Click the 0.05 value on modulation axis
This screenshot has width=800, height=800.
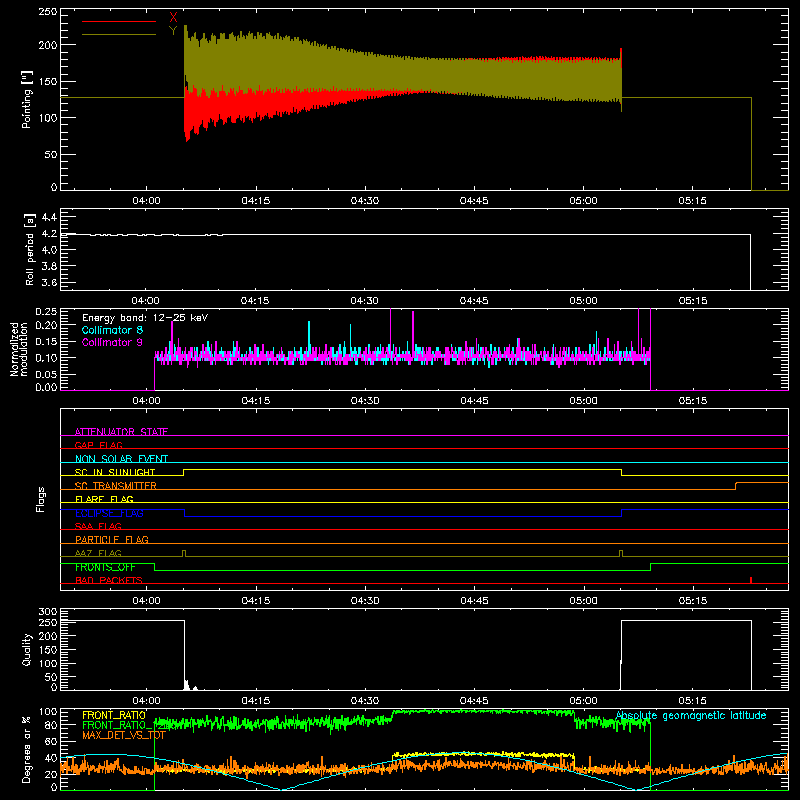pyautogui.click(x=47, y=374)
